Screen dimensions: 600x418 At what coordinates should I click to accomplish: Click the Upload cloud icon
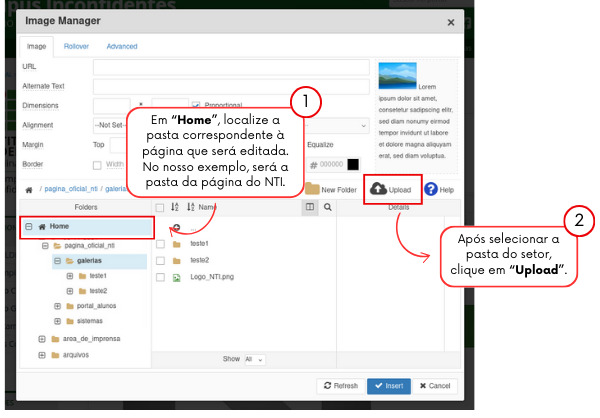pos(378,188)
